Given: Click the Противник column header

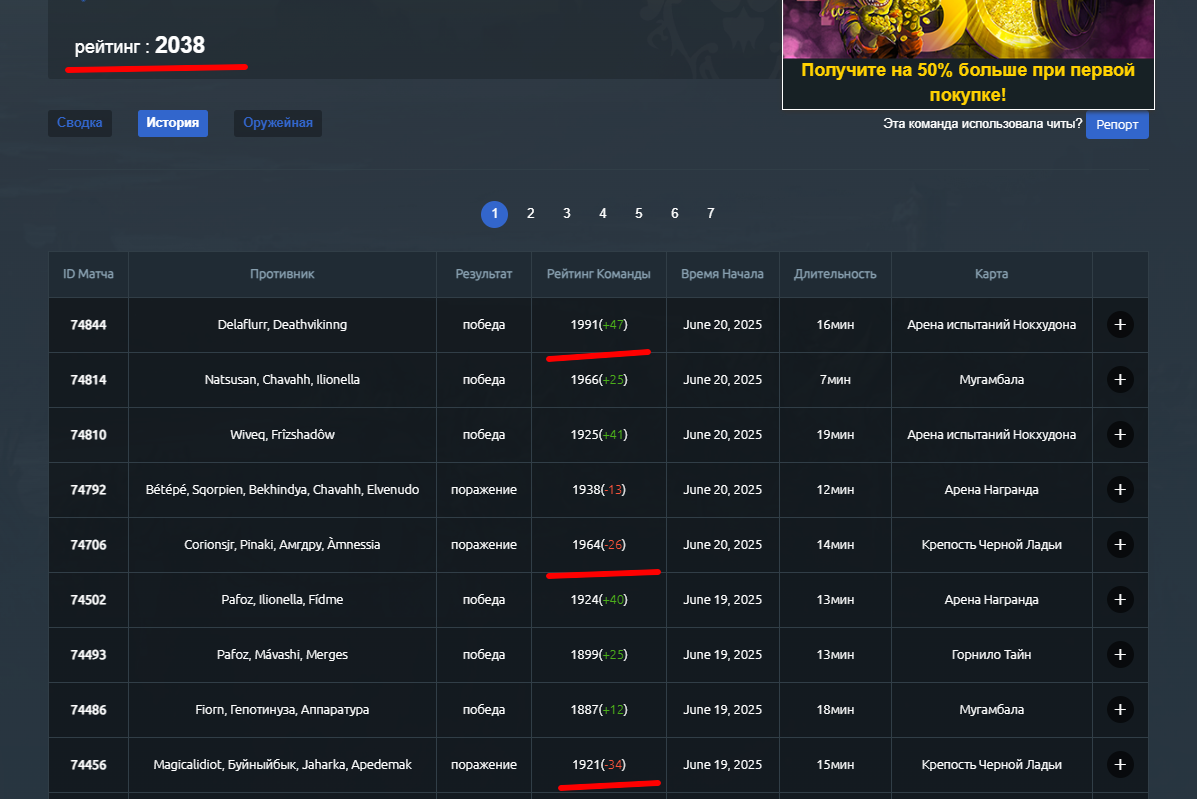Looking at the screenshot, I should 282,274.
